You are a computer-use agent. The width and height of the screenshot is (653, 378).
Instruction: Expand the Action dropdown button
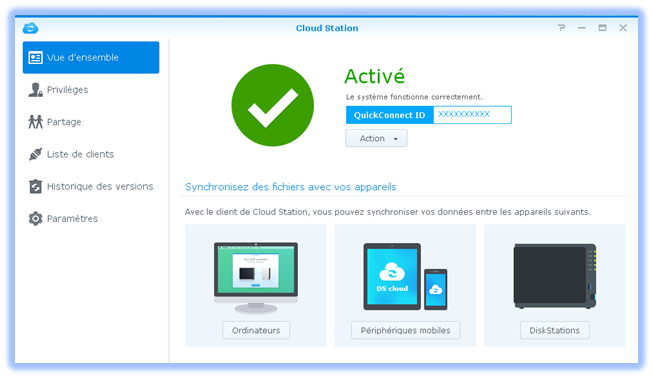pos(376,138)
